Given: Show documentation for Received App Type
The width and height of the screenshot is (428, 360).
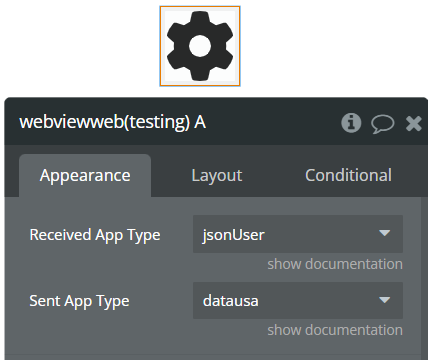Looking at the screenshot, I should pos(335,264).
